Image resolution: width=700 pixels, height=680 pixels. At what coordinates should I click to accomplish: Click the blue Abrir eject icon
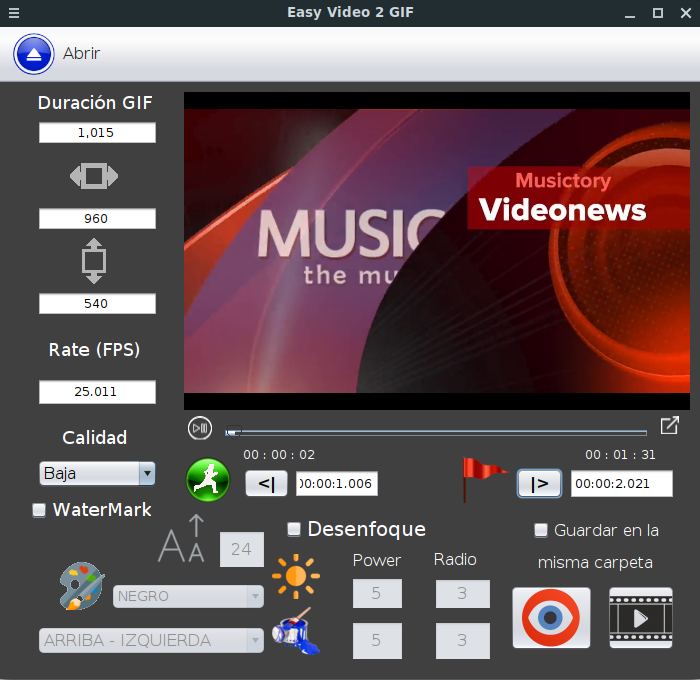[x=34, y=54]
